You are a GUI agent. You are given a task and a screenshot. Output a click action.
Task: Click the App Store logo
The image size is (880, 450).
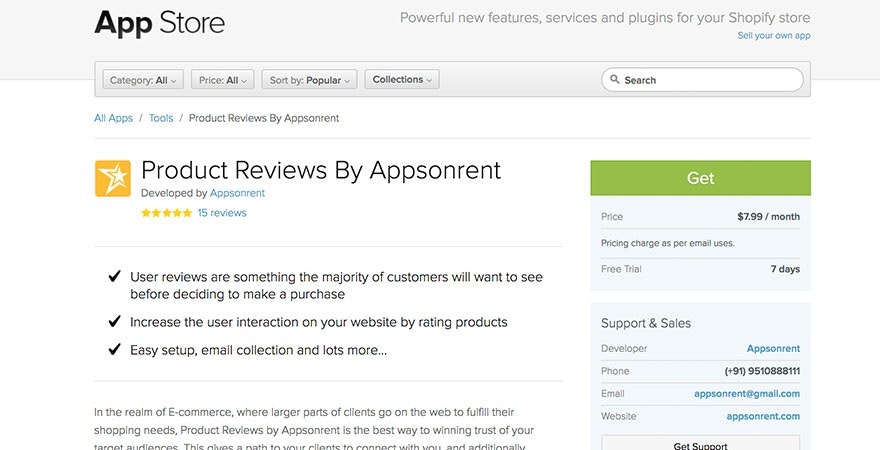160,23
